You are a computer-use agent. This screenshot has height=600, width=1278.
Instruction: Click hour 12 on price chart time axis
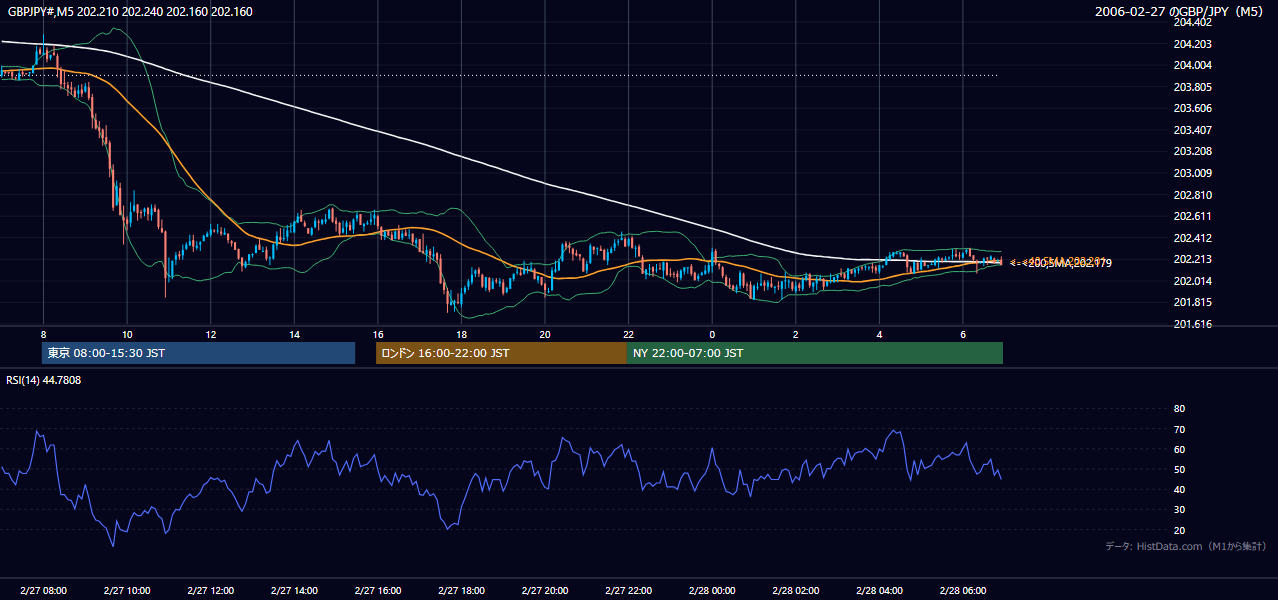point(211,334)
